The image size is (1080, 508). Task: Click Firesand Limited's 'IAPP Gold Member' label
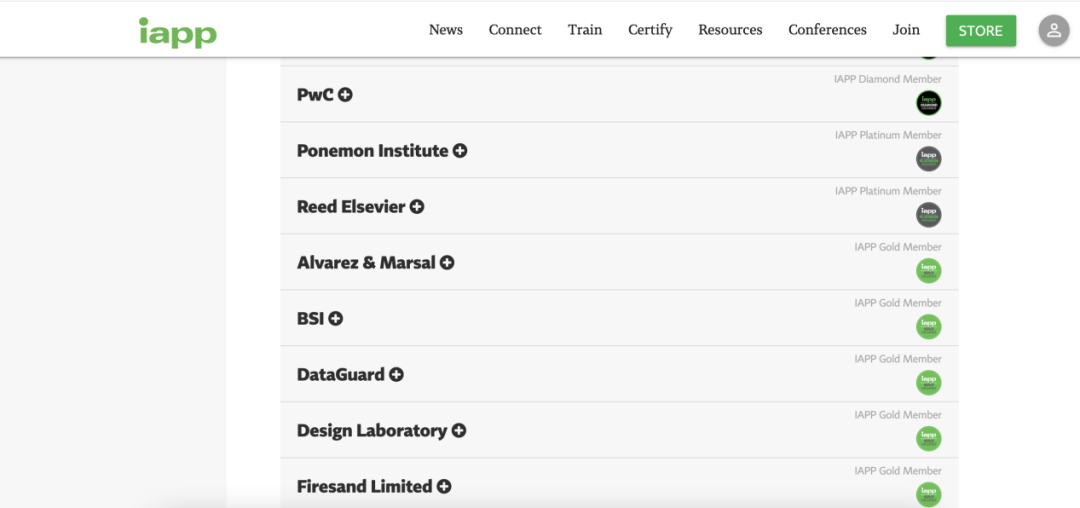[898, 471]
